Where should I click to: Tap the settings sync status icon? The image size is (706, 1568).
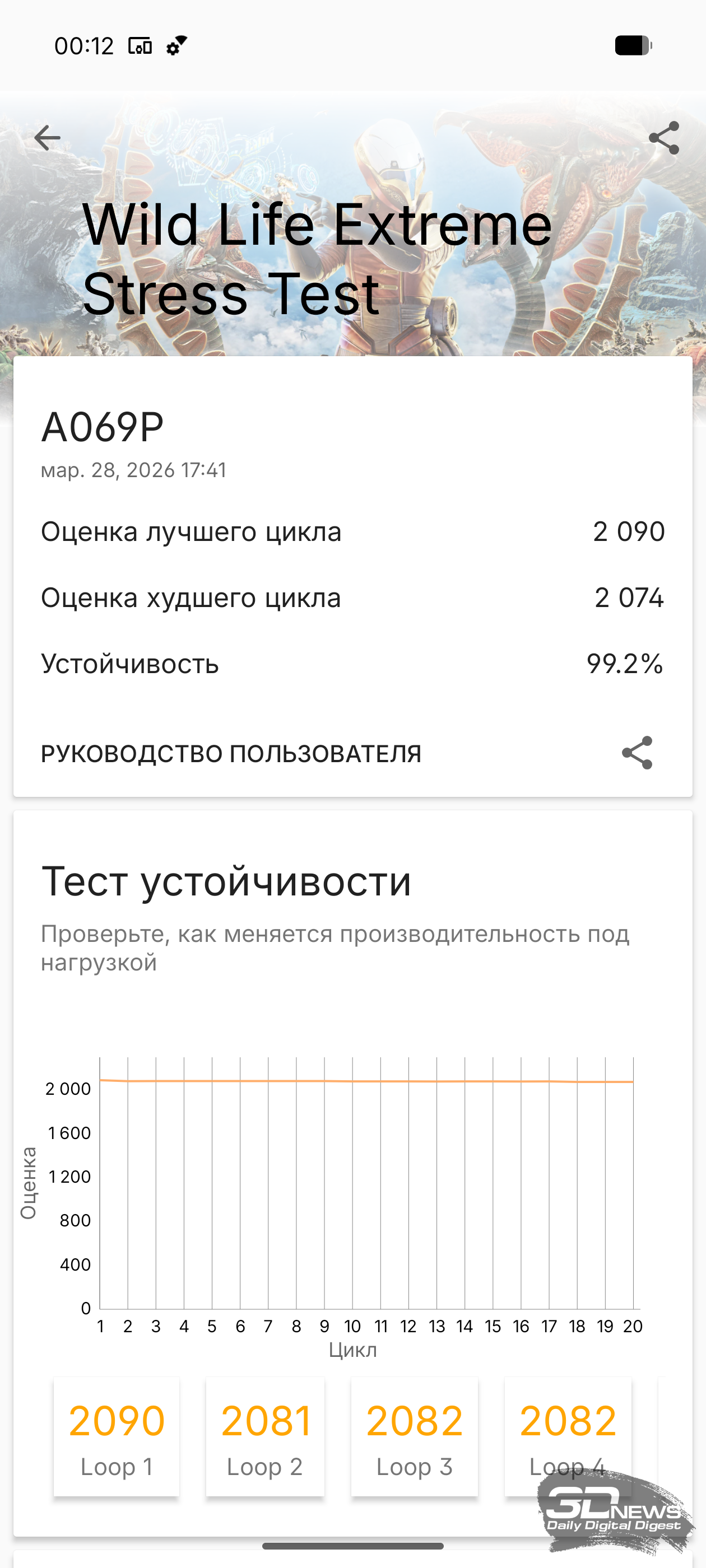point(176,46)
